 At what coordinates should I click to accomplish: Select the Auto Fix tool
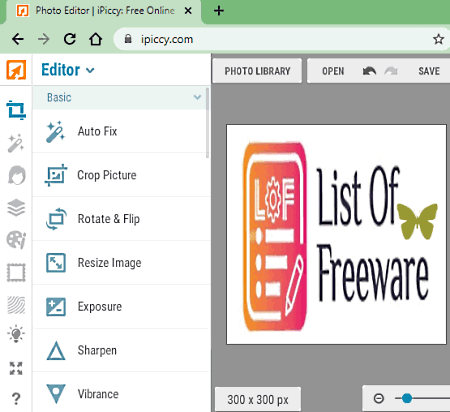pyautogui.click(x=121, y=131)
